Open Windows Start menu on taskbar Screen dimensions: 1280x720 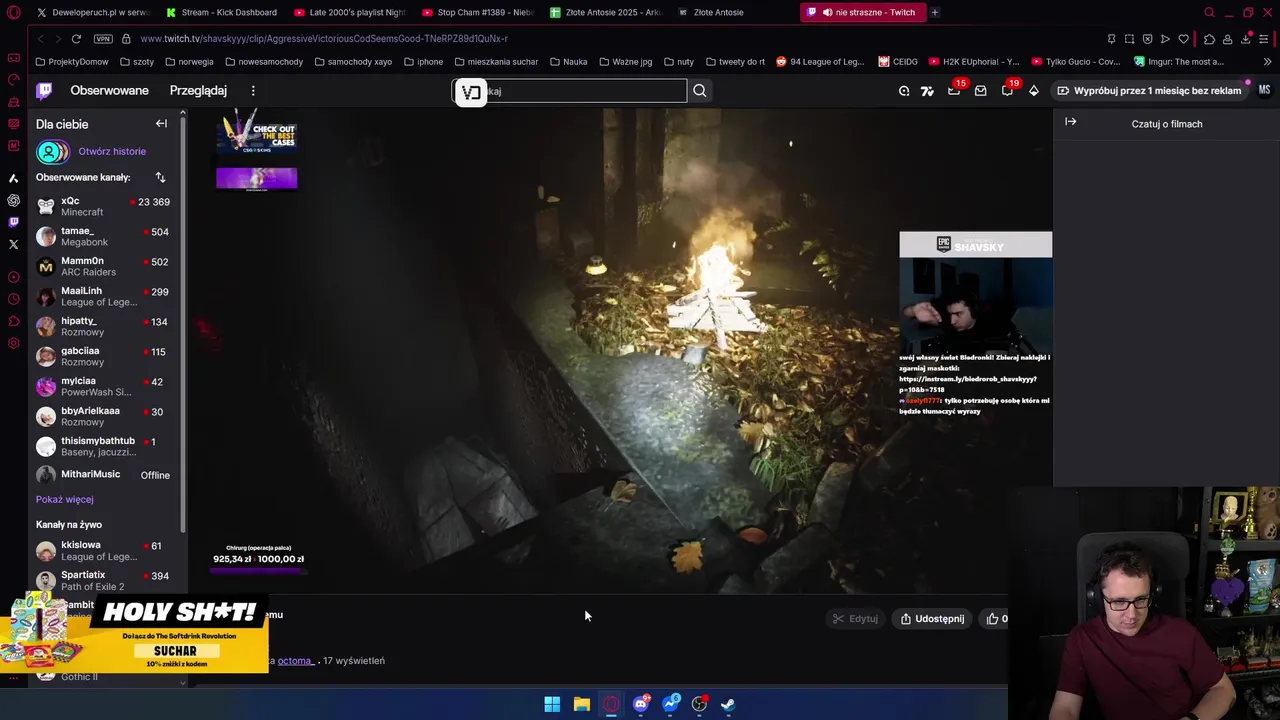click(x=552, y=704)
